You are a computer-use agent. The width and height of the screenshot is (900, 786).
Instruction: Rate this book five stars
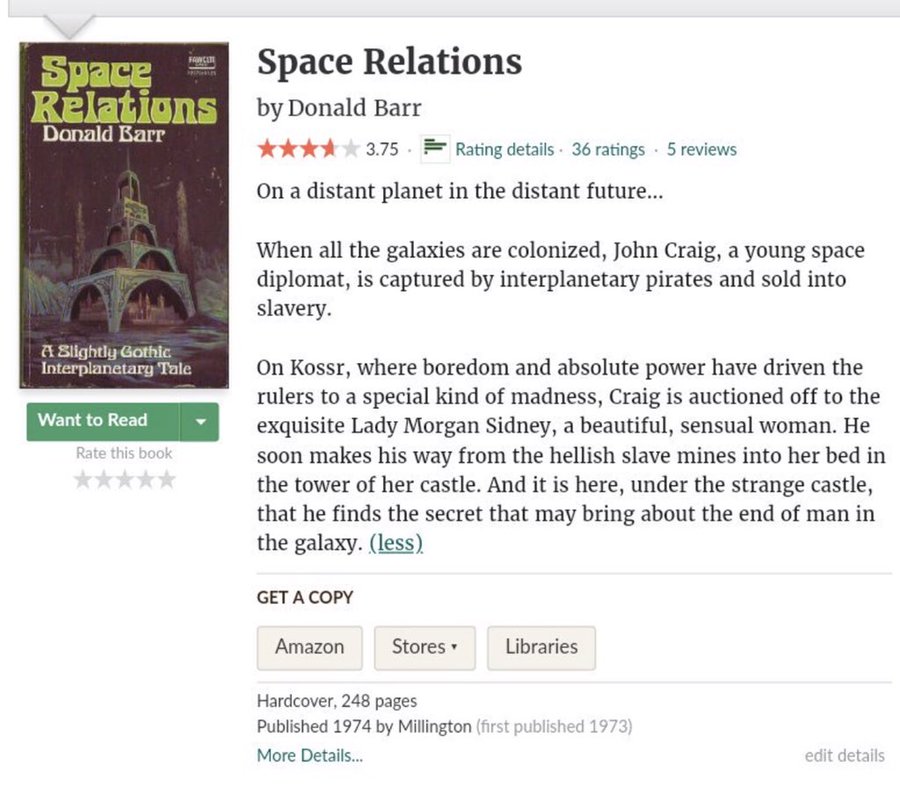(x=166, y=480)
